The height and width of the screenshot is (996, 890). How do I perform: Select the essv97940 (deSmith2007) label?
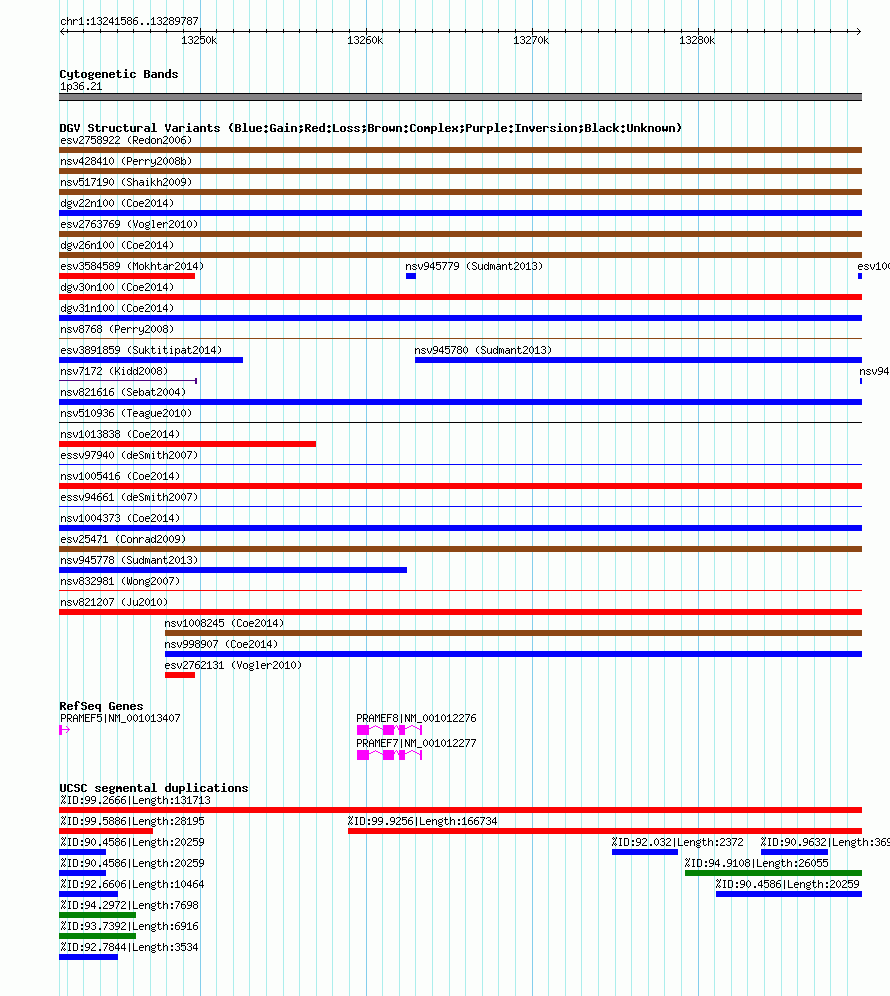[129, 455]
